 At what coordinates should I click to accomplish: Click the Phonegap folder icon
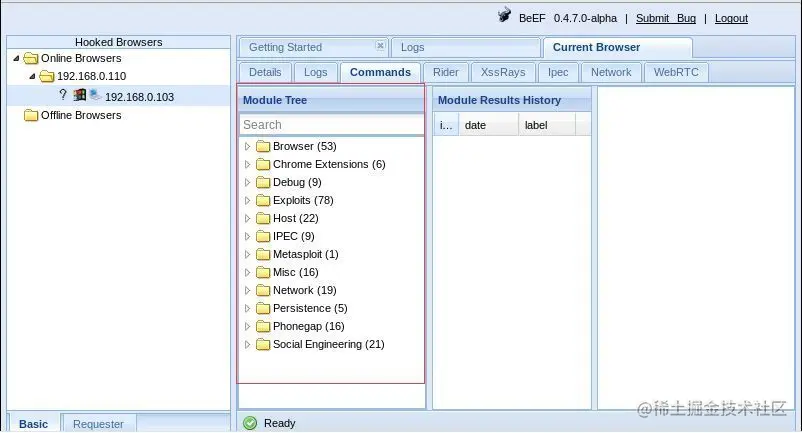tap(263, 327)
